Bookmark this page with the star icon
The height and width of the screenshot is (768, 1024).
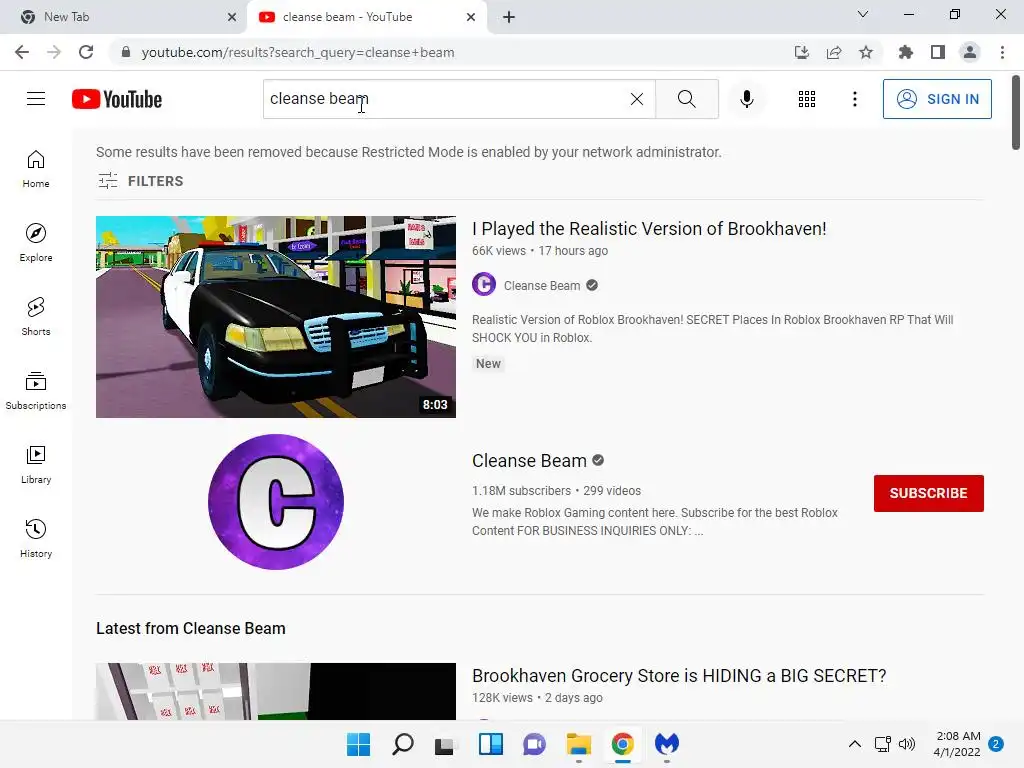point(866,52)
